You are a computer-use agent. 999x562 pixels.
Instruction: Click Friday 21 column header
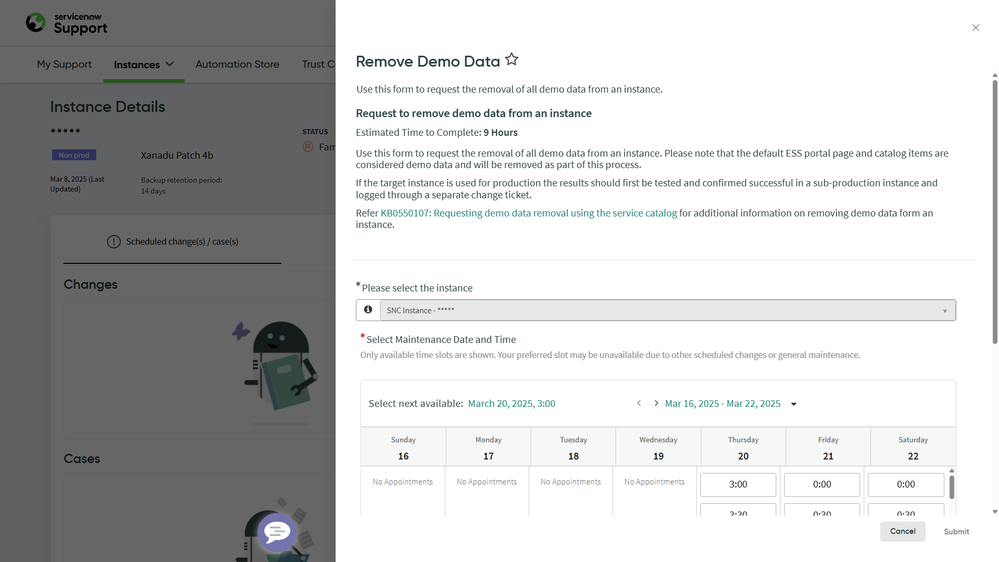(828, 448)
